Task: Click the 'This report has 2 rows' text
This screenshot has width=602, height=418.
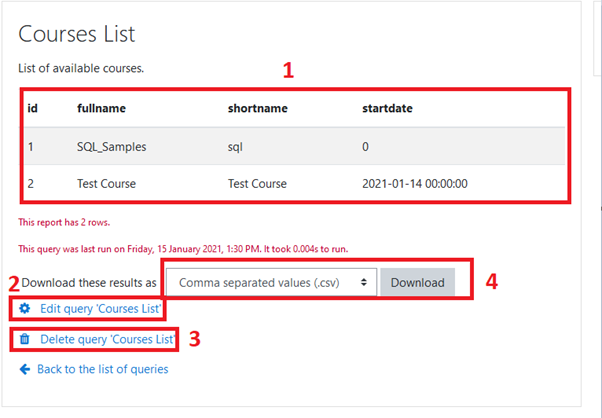Action: 67,222
